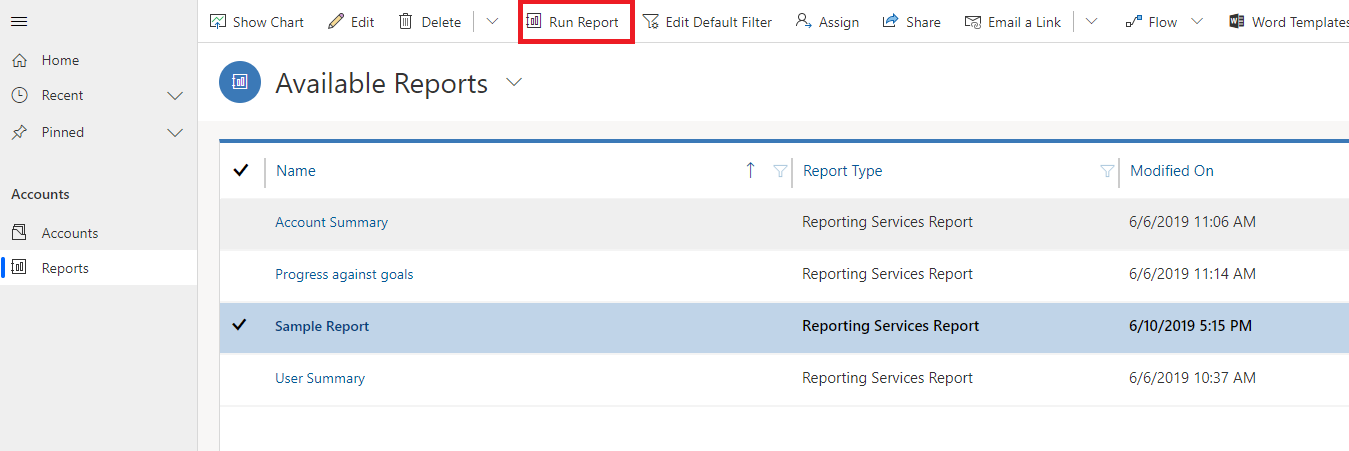
Task: Open the User Summary report link
Action: click(x=320, y=378)
